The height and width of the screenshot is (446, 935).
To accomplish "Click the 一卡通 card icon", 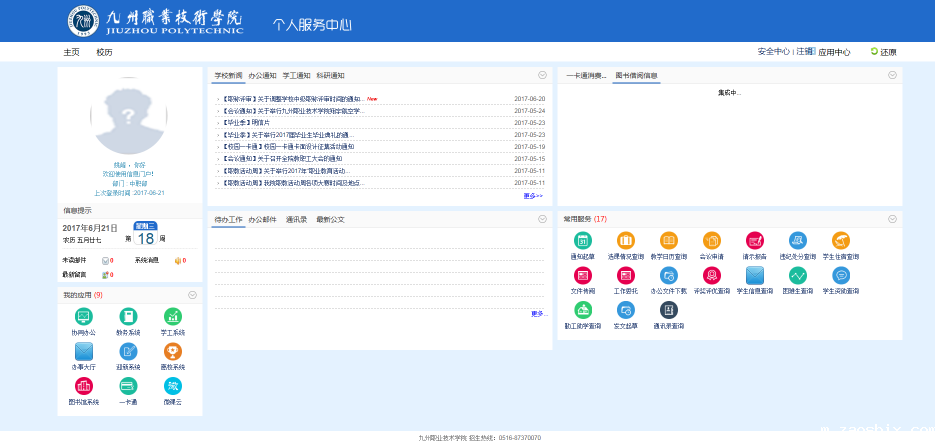I will (128, 386).
